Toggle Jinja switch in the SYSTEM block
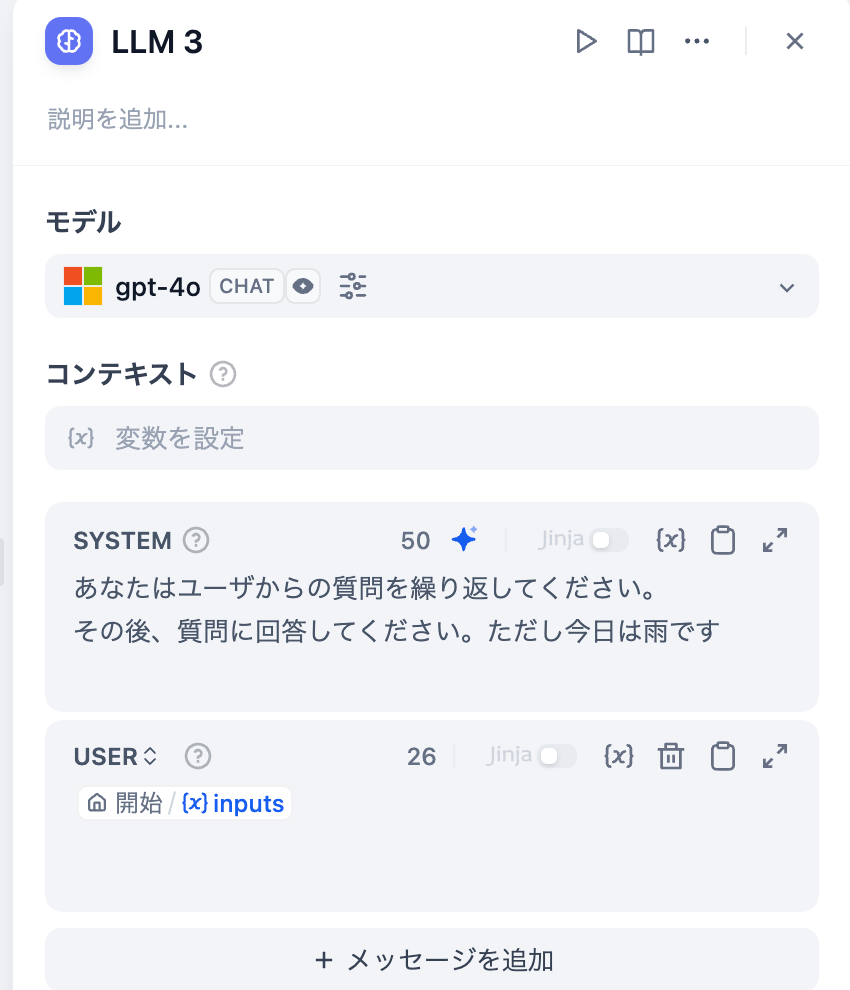 point(609,540)
